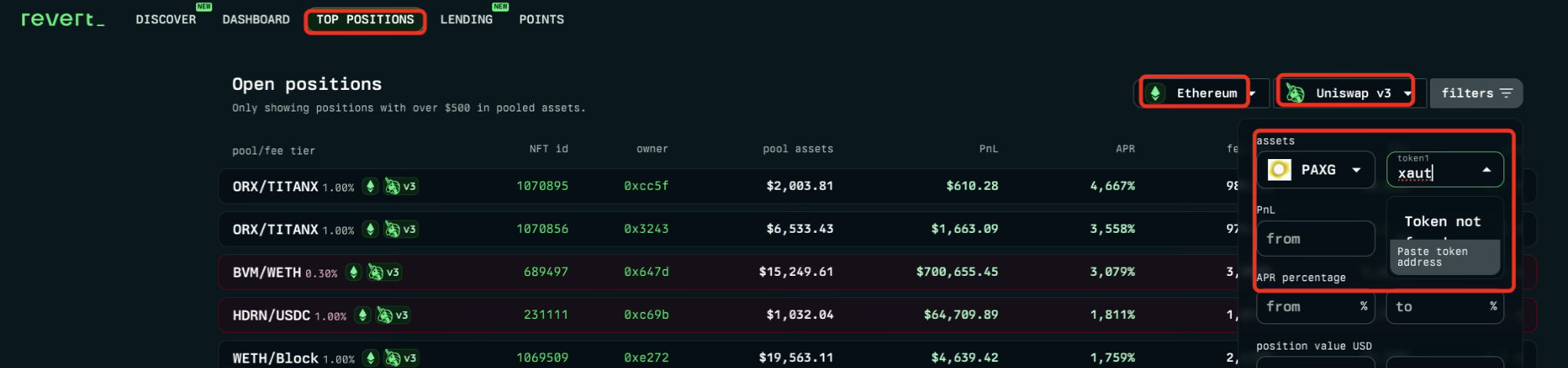This screenshot has height=368, width=1568.
Task: Click the Uniswap unicorn icon in the exchange selector
Action: click(1296, 93)
